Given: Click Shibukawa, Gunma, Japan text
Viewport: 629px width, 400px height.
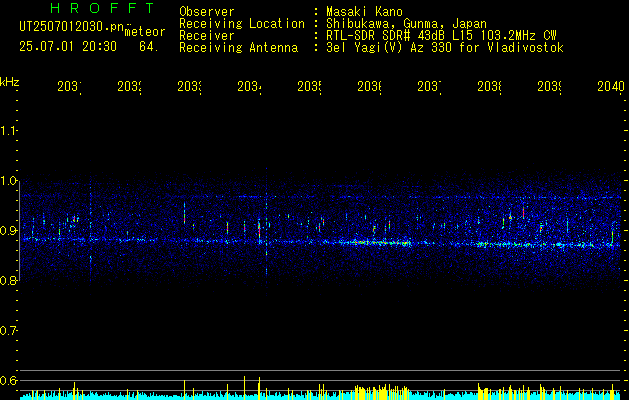Looking at the screenshot, I should pos(406,24).
